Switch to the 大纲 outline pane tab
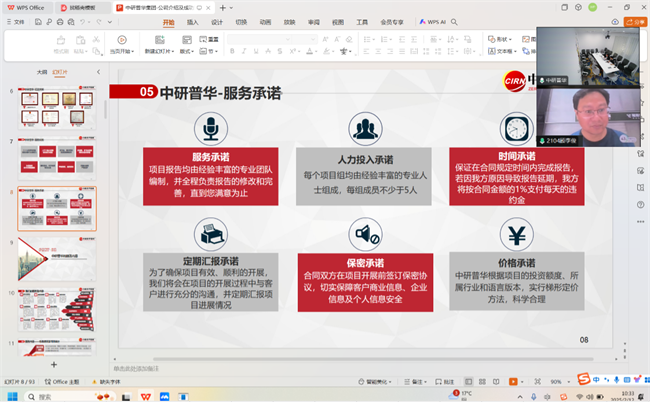This screenshot has width=650, height=402. (x=41, y=72)
